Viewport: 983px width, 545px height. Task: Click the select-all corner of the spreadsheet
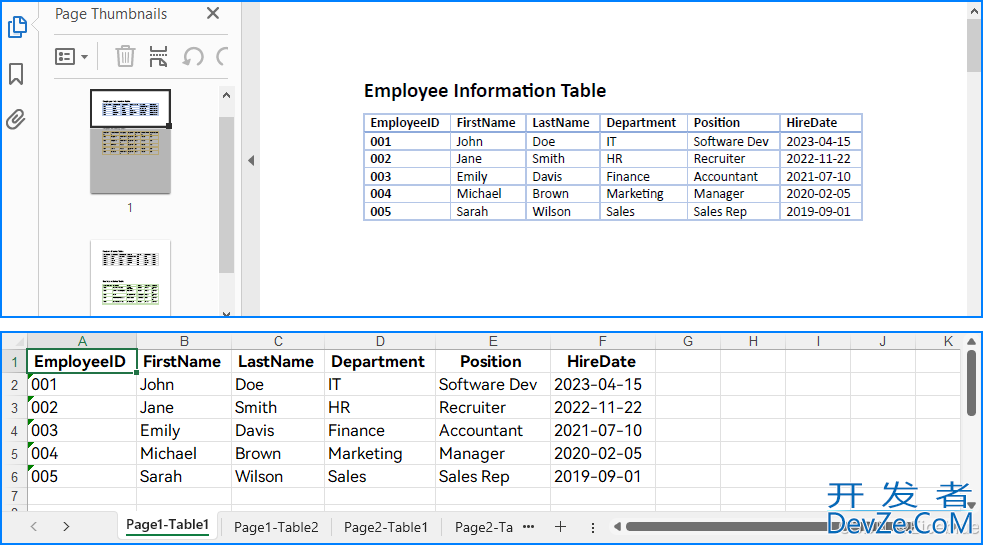point(14,342)
